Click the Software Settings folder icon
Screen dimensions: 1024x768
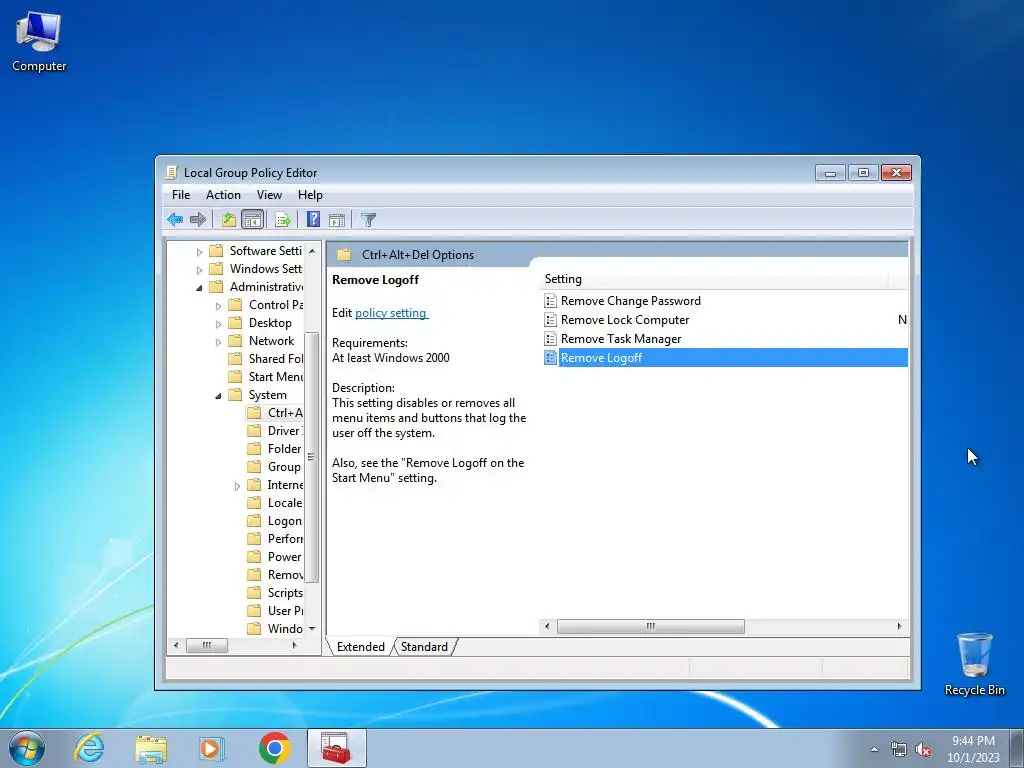(216, 251)
